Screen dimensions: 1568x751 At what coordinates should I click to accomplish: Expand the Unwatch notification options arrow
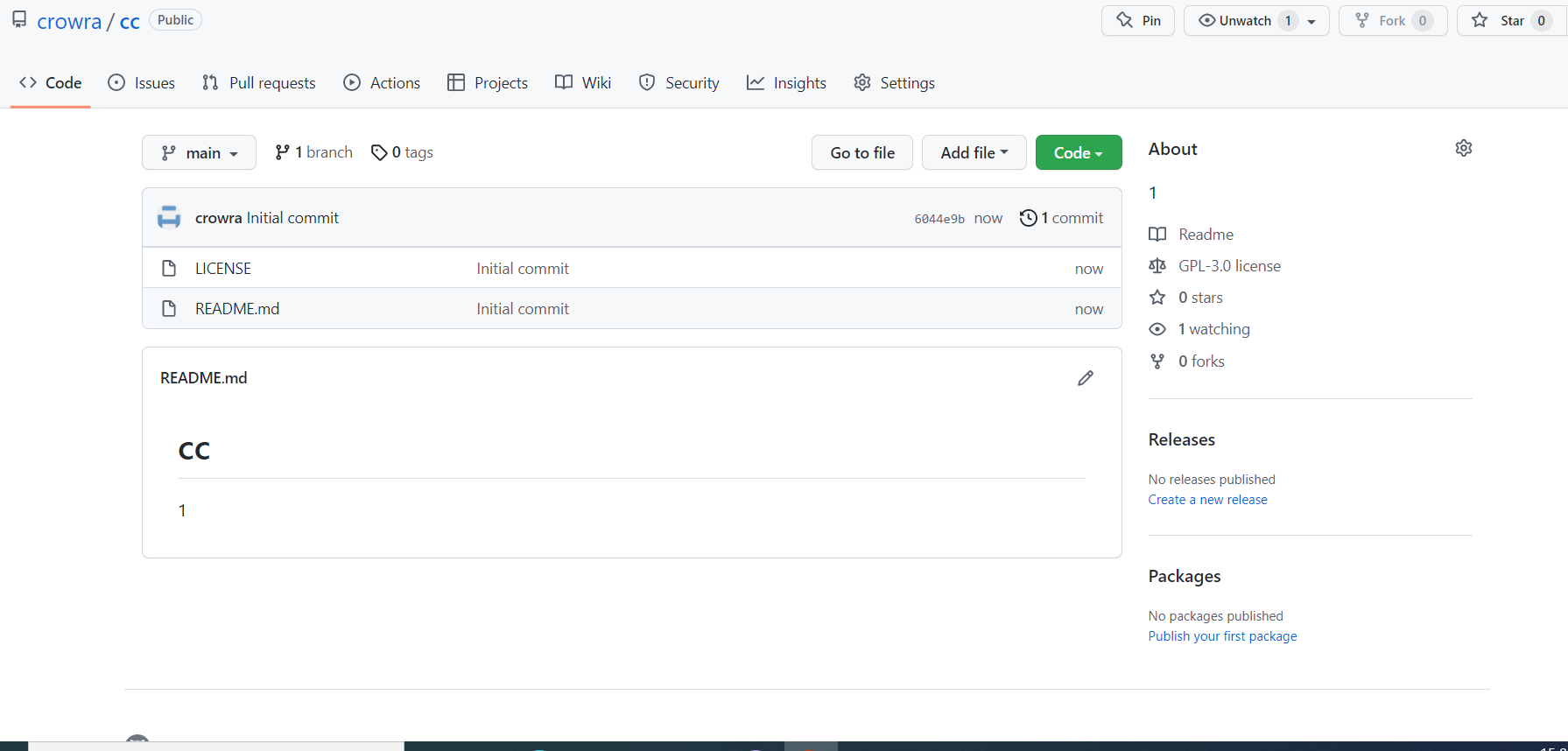pos(1311,21)
